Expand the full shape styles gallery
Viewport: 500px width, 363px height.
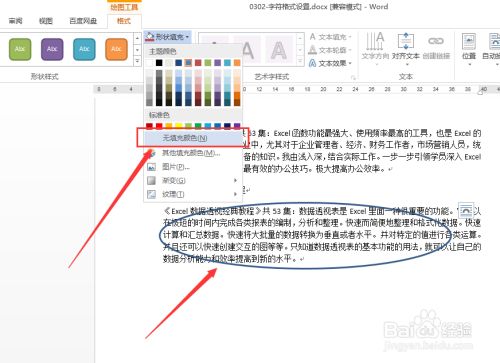(x=137, y=61)
